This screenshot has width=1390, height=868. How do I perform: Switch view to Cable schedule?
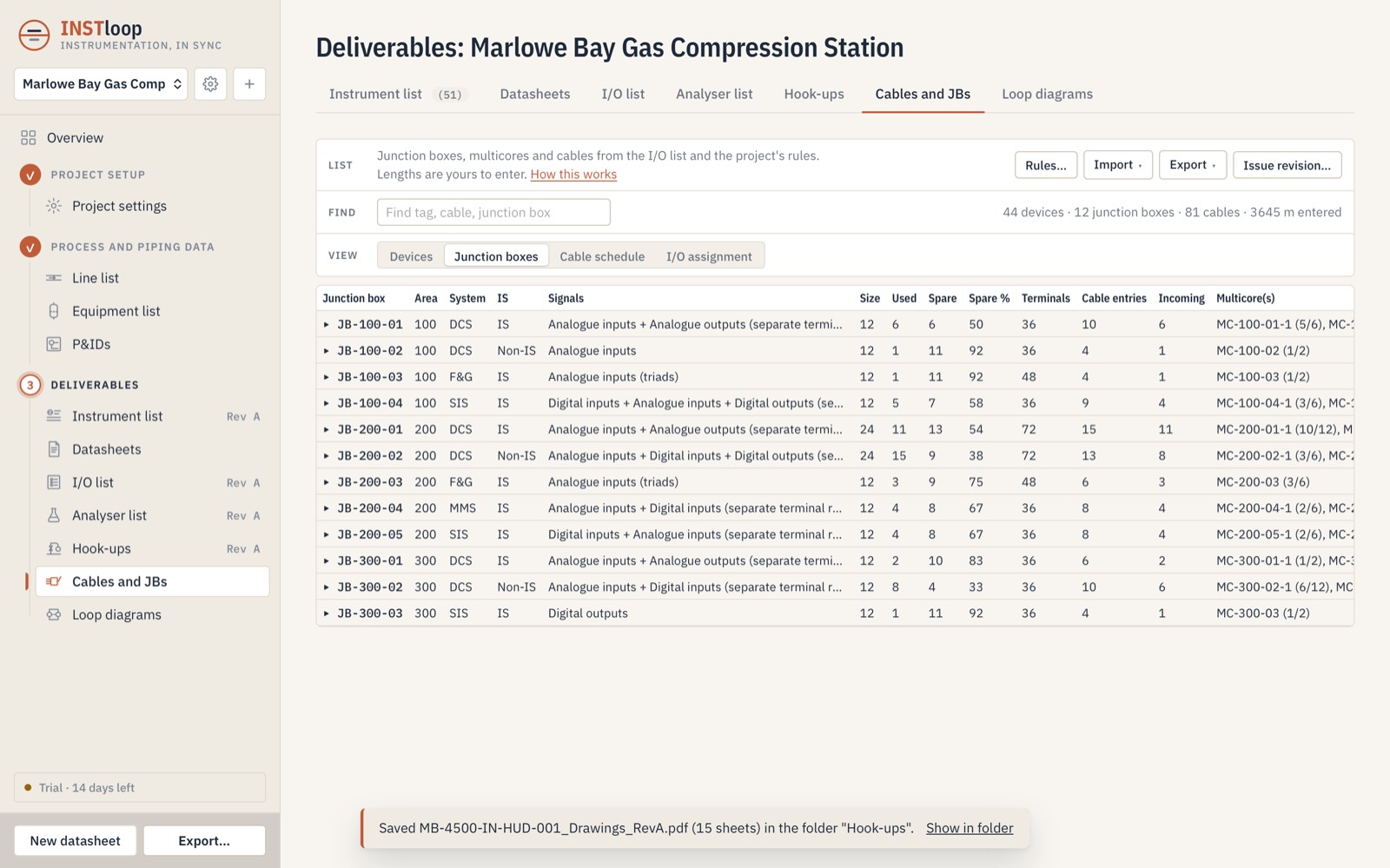click(602, 256)
